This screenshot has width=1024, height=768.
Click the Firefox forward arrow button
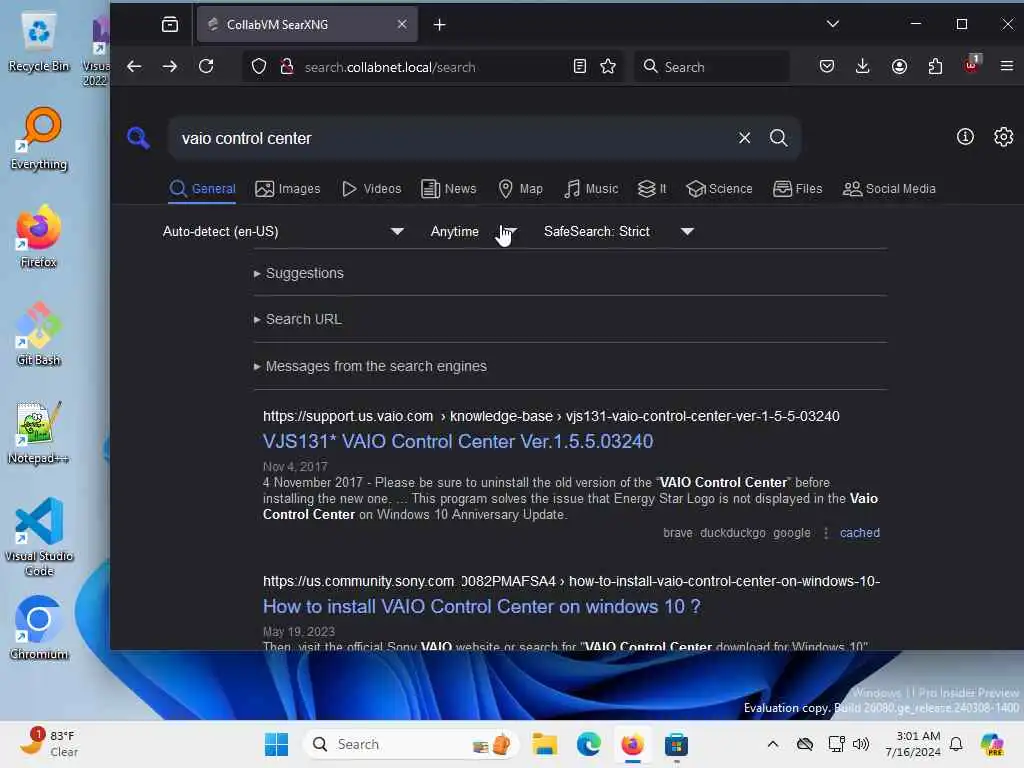click(x=170, y=67)
